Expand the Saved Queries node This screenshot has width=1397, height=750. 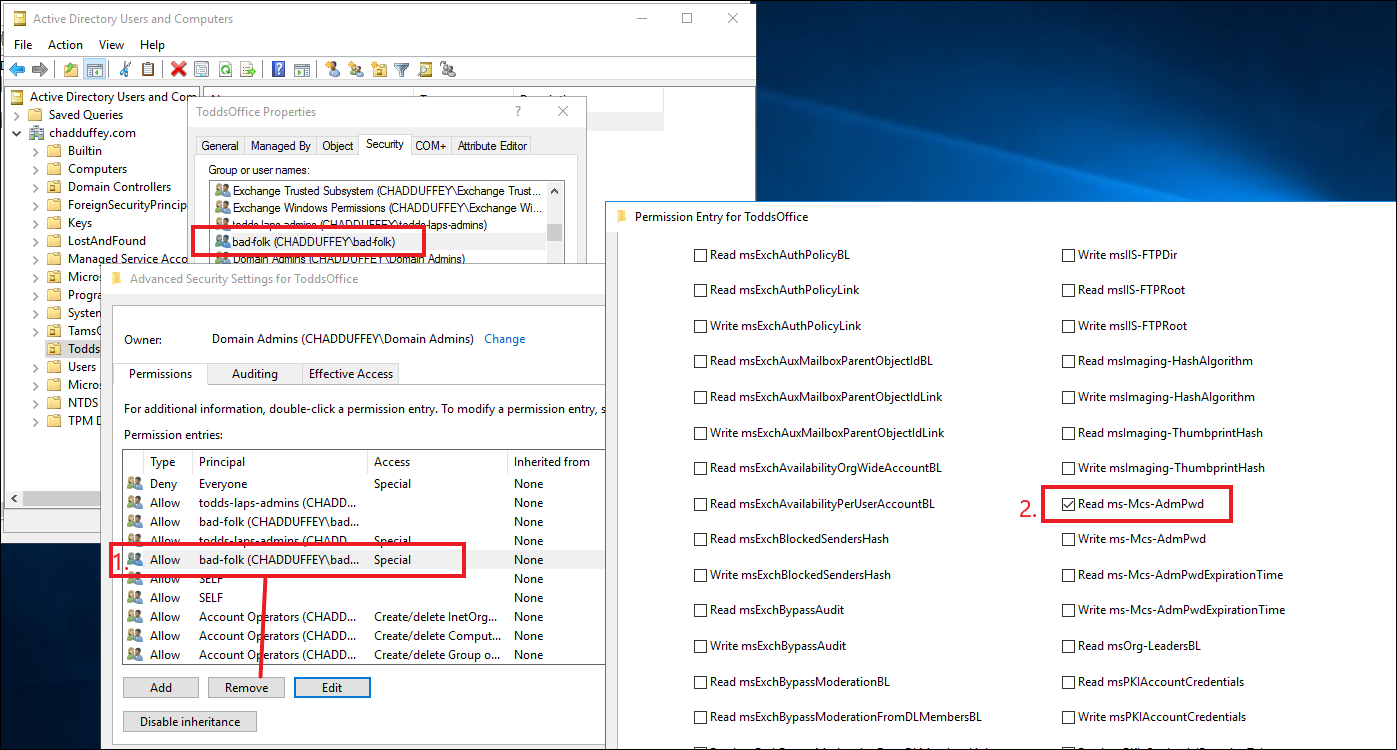pyautogui.click(x=17, y=115)
